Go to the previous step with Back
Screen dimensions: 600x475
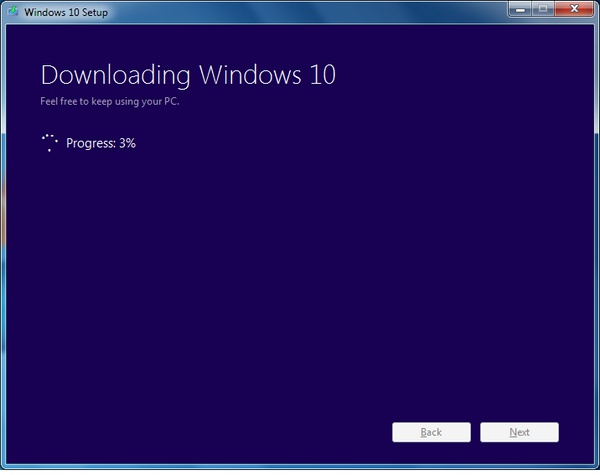(x=431, y=432)
